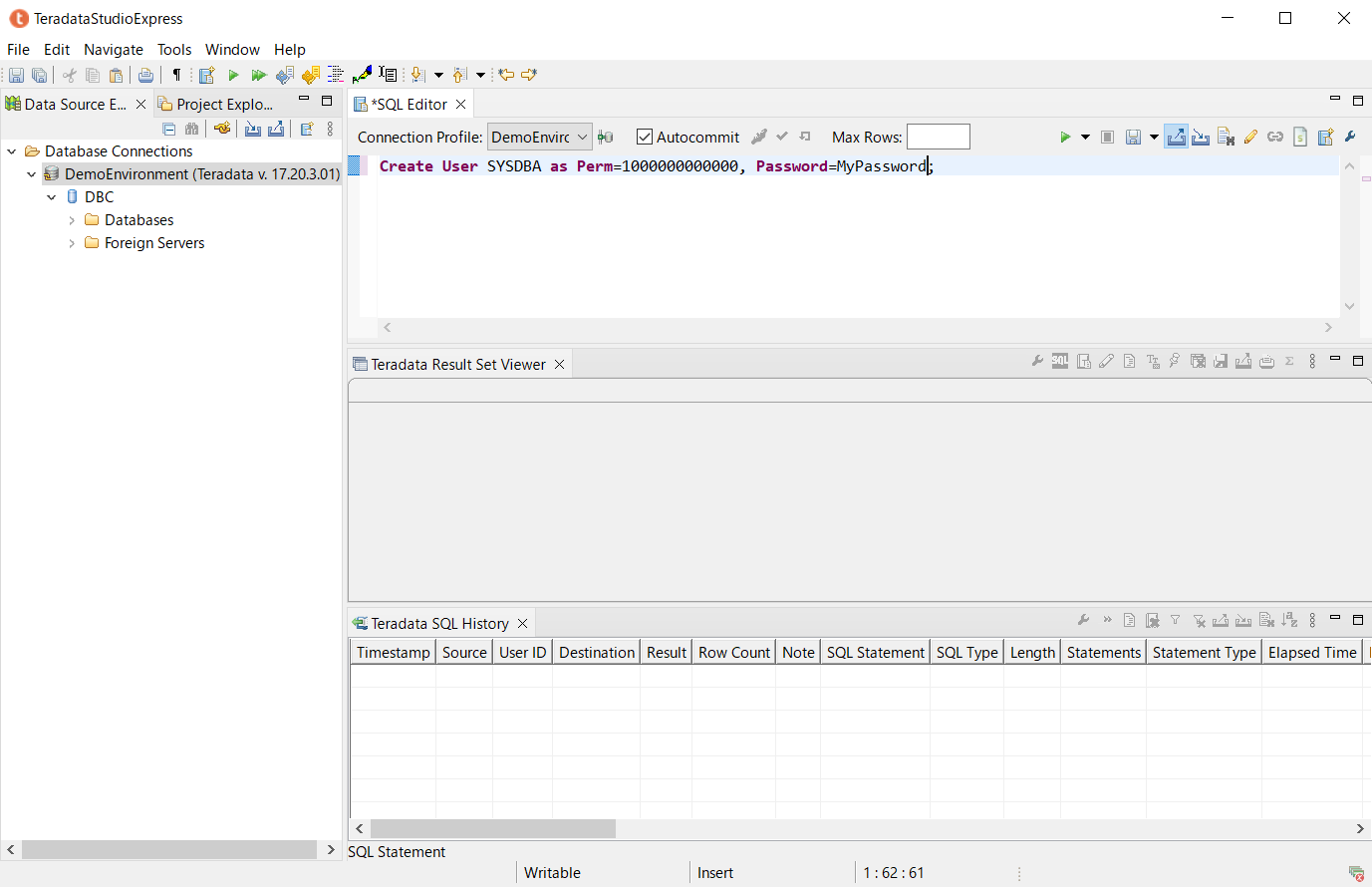Open the Tools menu
The height and width of the screenshot is (887, 1372).
[x=174, y=49]
